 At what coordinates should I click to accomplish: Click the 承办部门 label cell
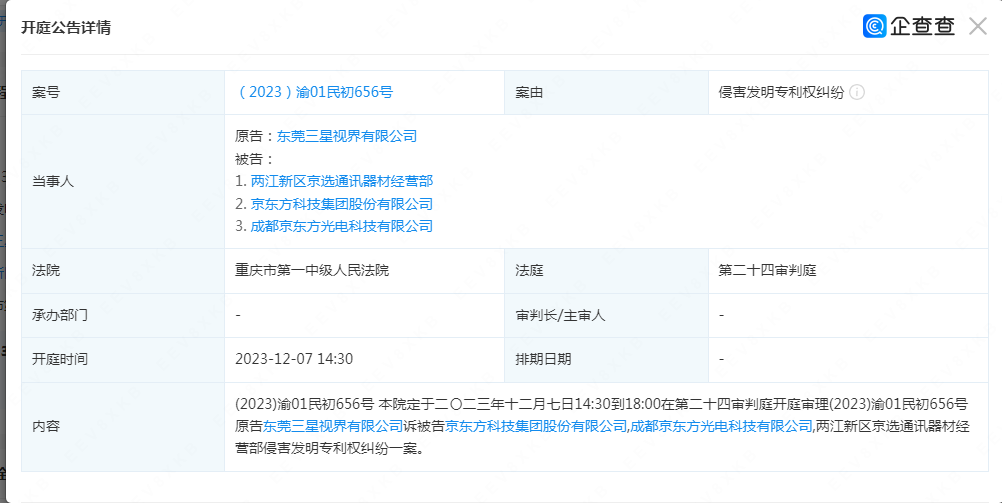123,315
